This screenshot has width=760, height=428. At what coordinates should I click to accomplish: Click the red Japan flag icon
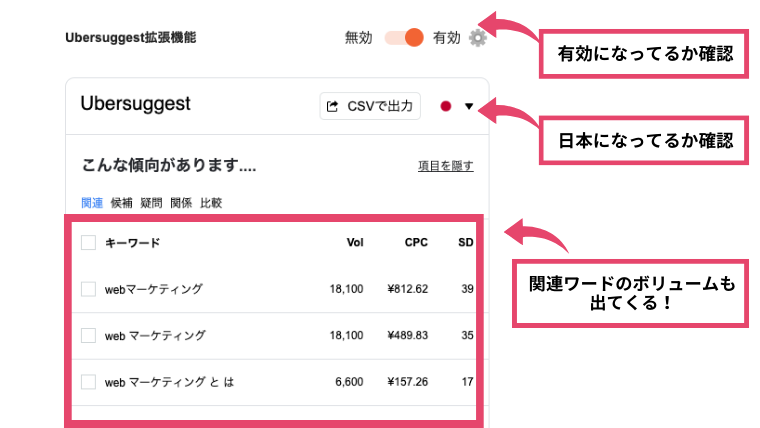pos(445,106)
